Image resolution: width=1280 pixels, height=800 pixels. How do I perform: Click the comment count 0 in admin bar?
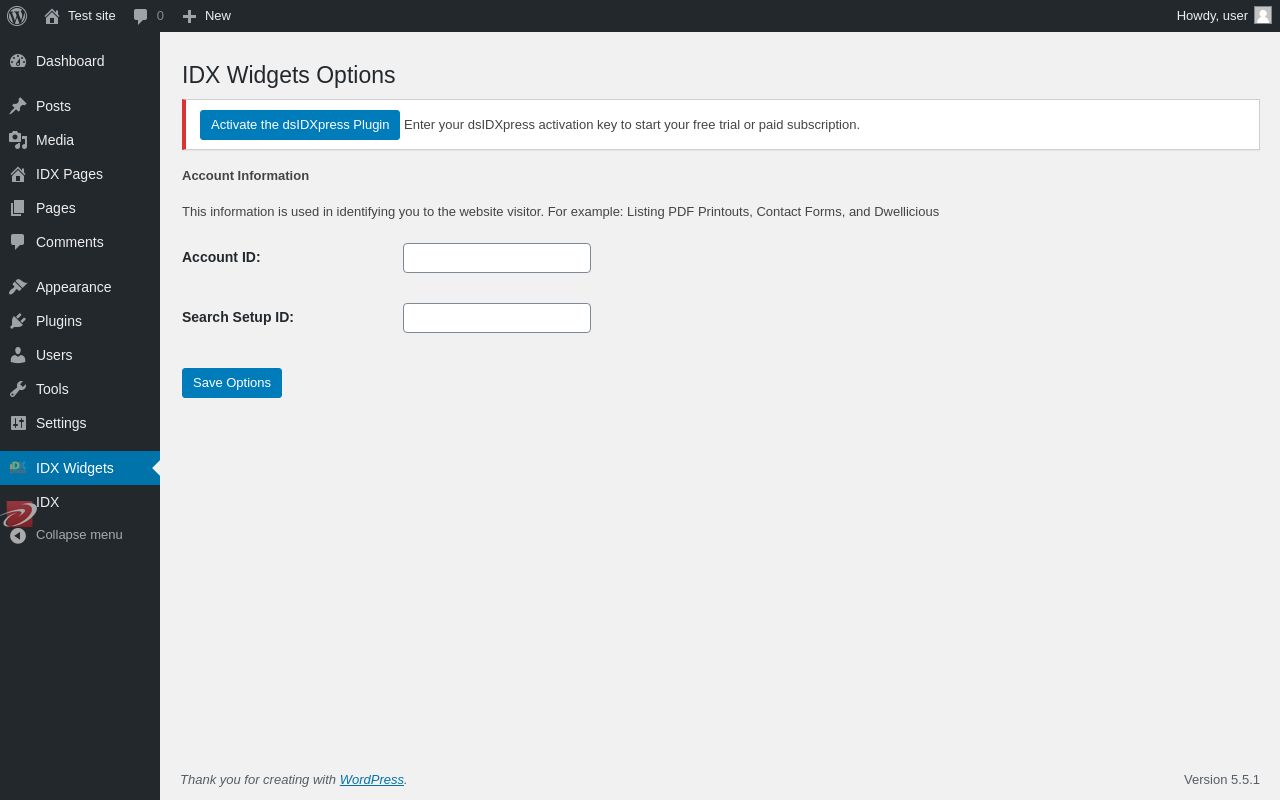(160, 16)
